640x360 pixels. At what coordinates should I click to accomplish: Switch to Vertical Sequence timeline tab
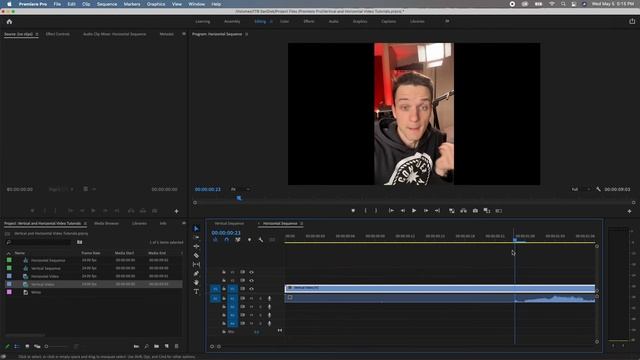click(x=229, y=223)
